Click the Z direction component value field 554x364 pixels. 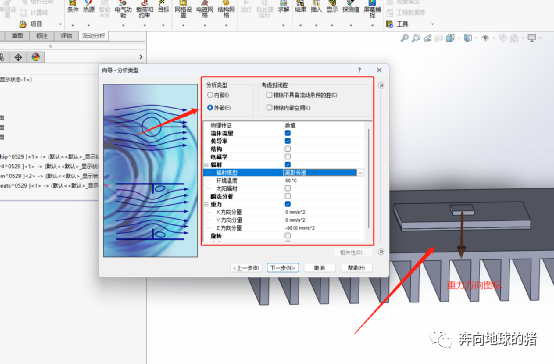(324, 228)
